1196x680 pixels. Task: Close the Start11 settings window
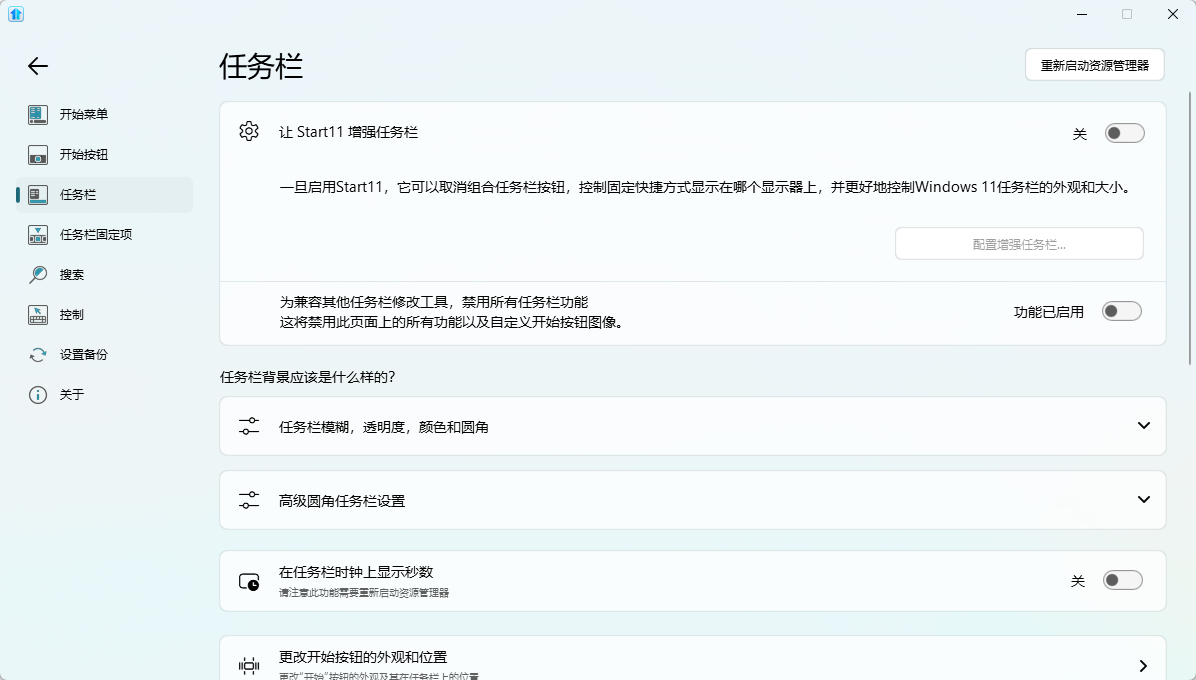pos(1173,14)
